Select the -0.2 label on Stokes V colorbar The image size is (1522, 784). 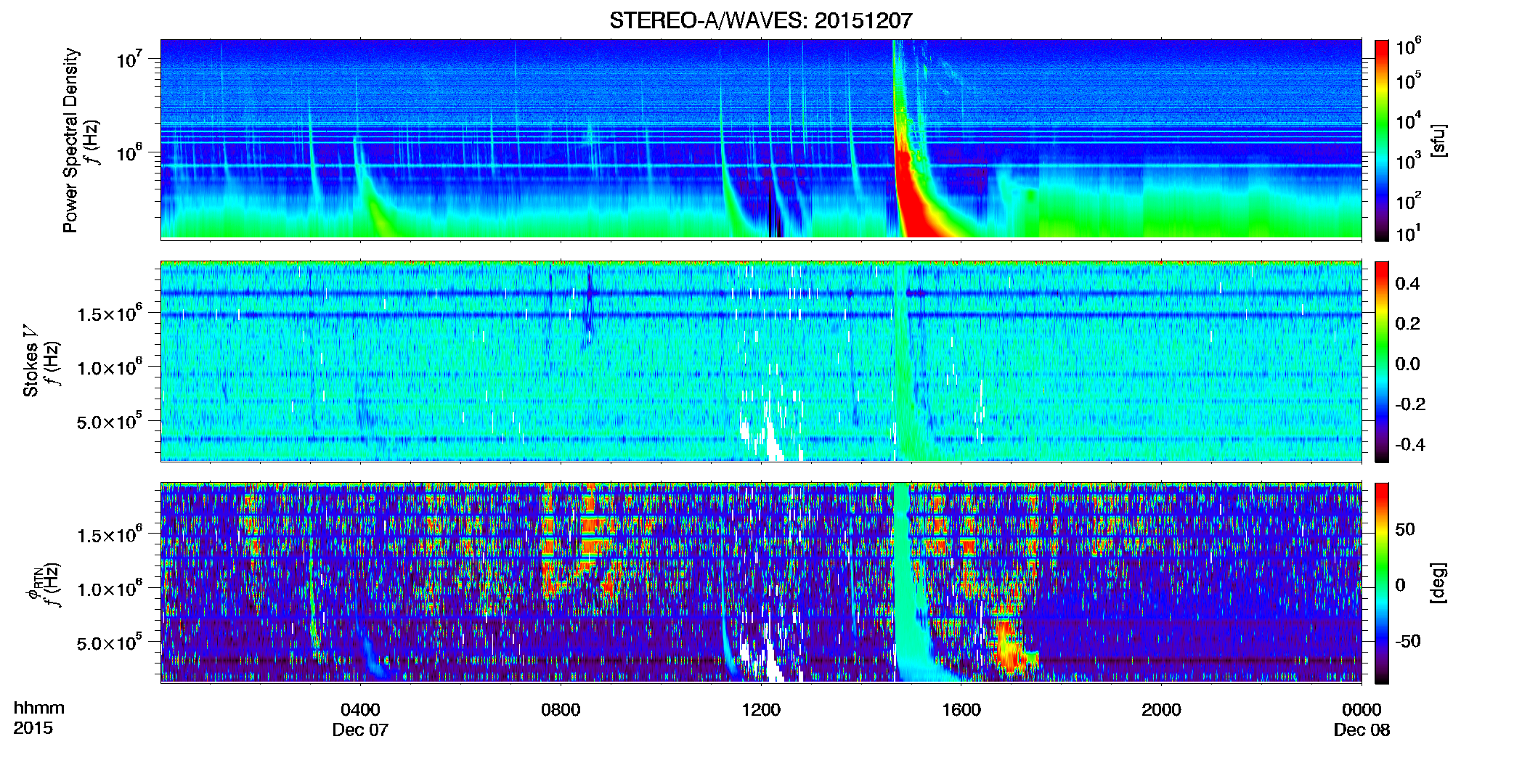[1409, 404]
